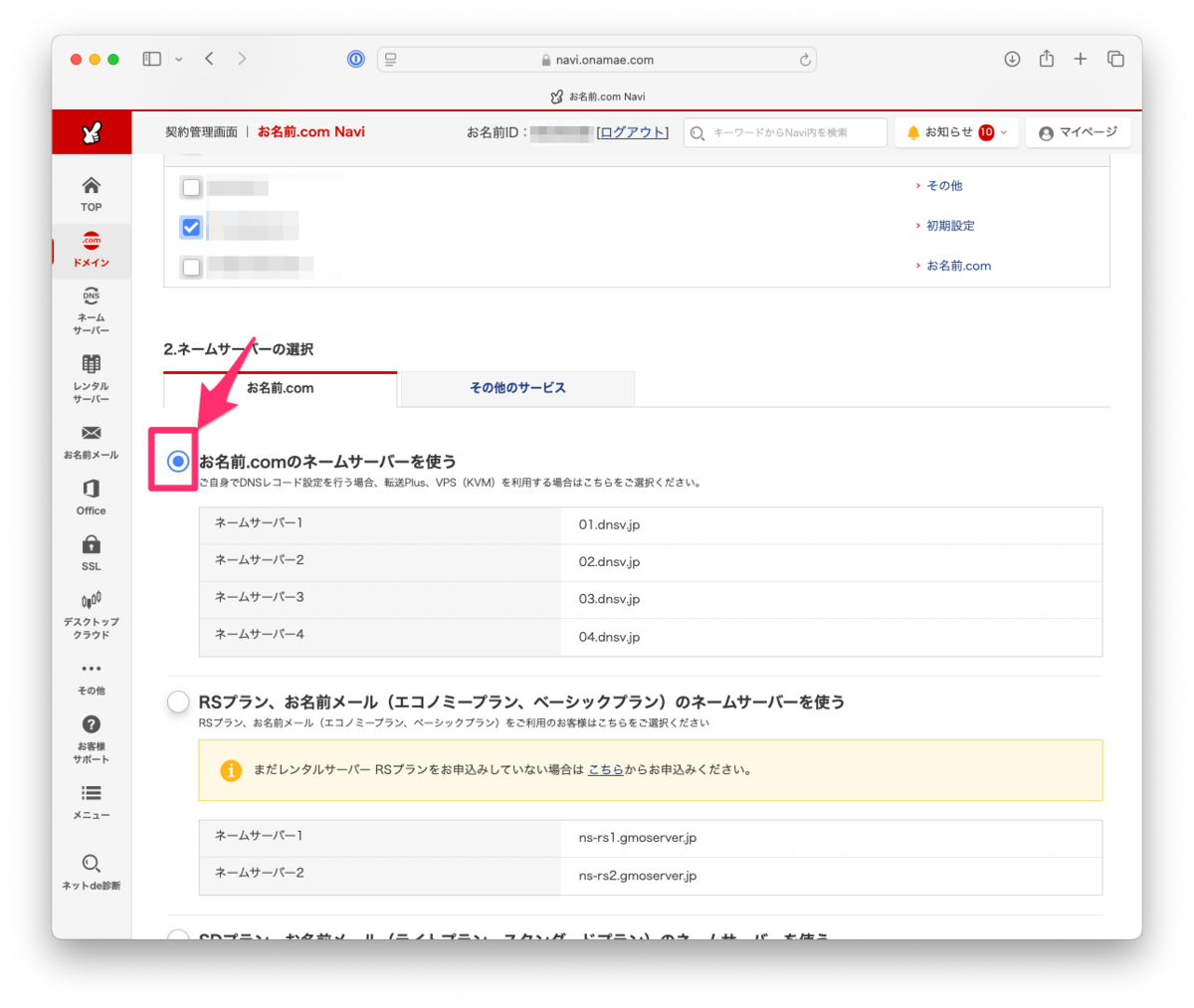This screenshot has height=1008, width=1194.
Task: Click the red notification count badge 10
Action: click(986, 132)
